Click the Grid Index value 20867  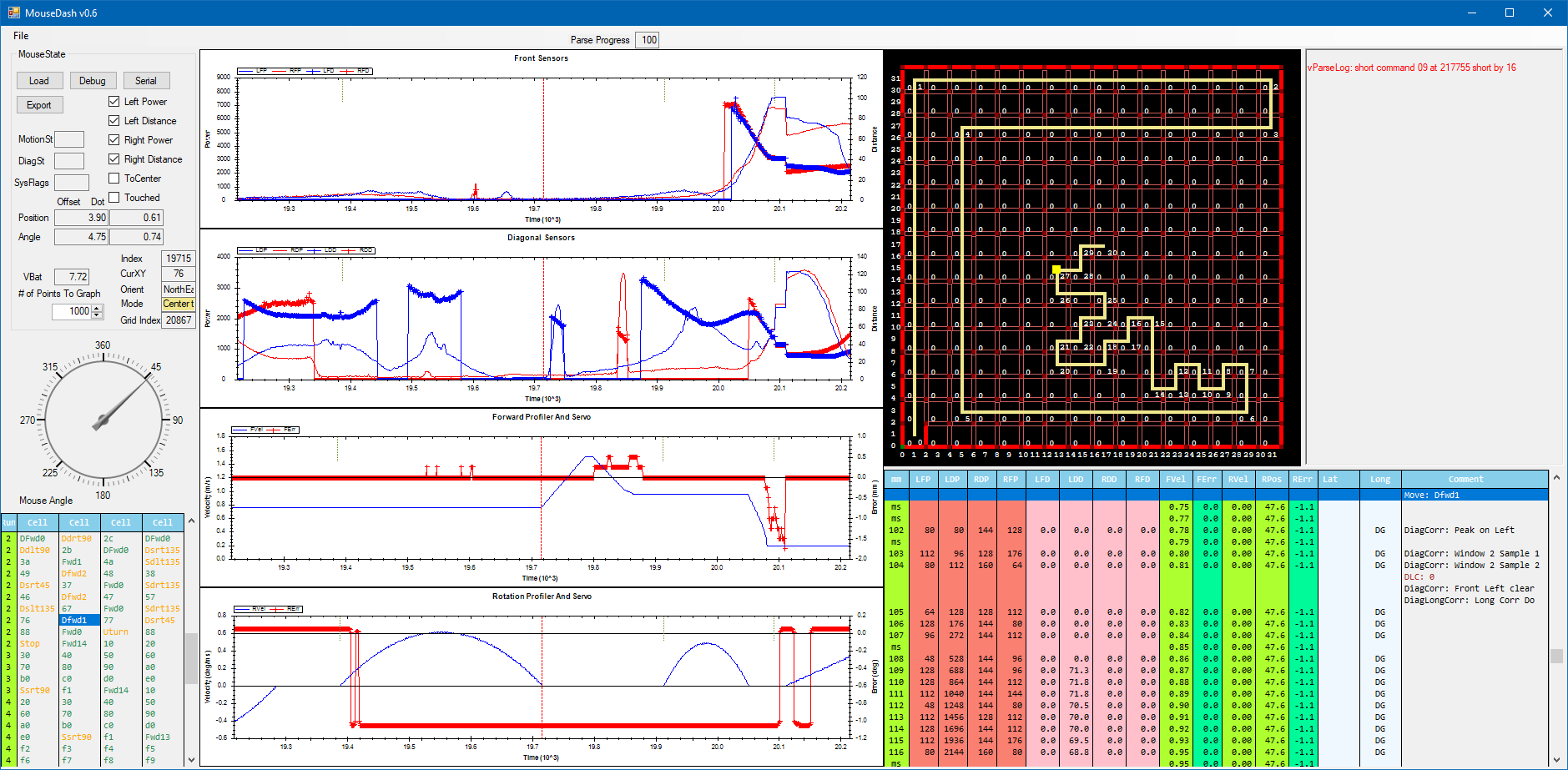click(179, 320)
